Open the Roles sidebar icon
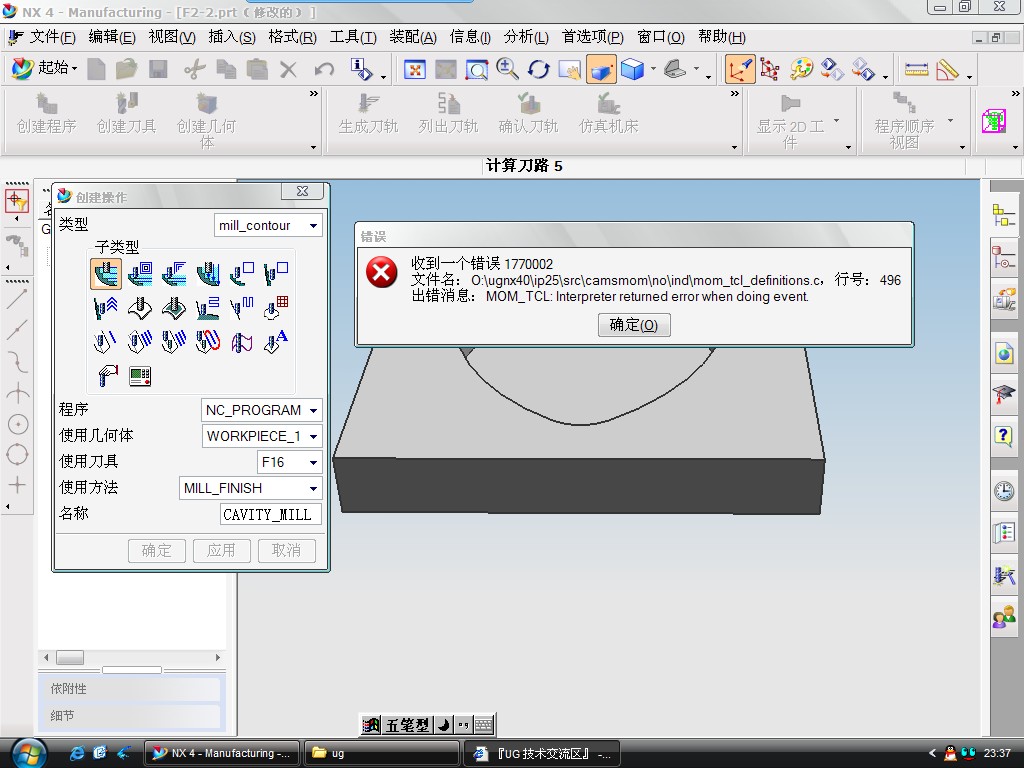 click(x=1003, y=616)
